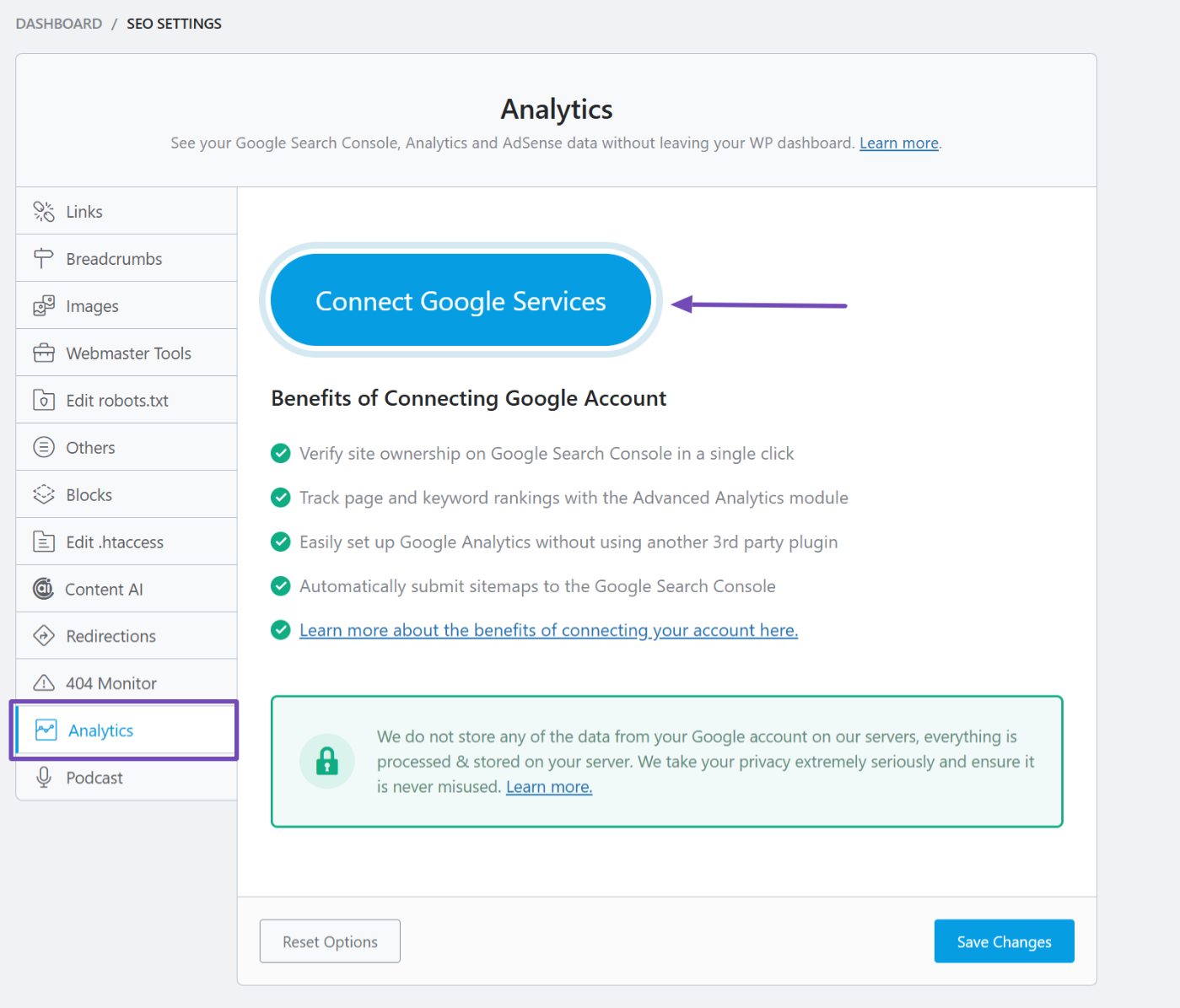Click 'We do not store any of the data' notice text
Image resolution: width=1180 pixels, height=1008 pixels.
click(705, 761)
